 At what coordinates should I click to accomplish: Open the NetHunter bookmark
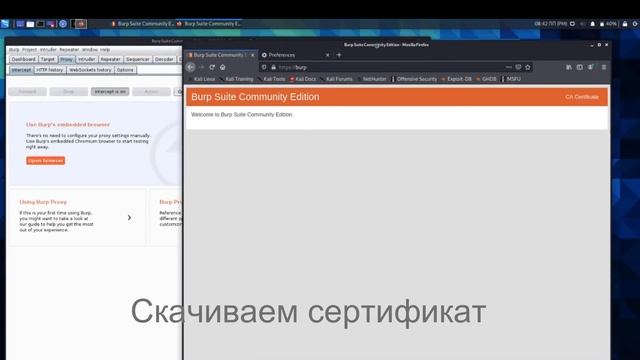[372, 79]
